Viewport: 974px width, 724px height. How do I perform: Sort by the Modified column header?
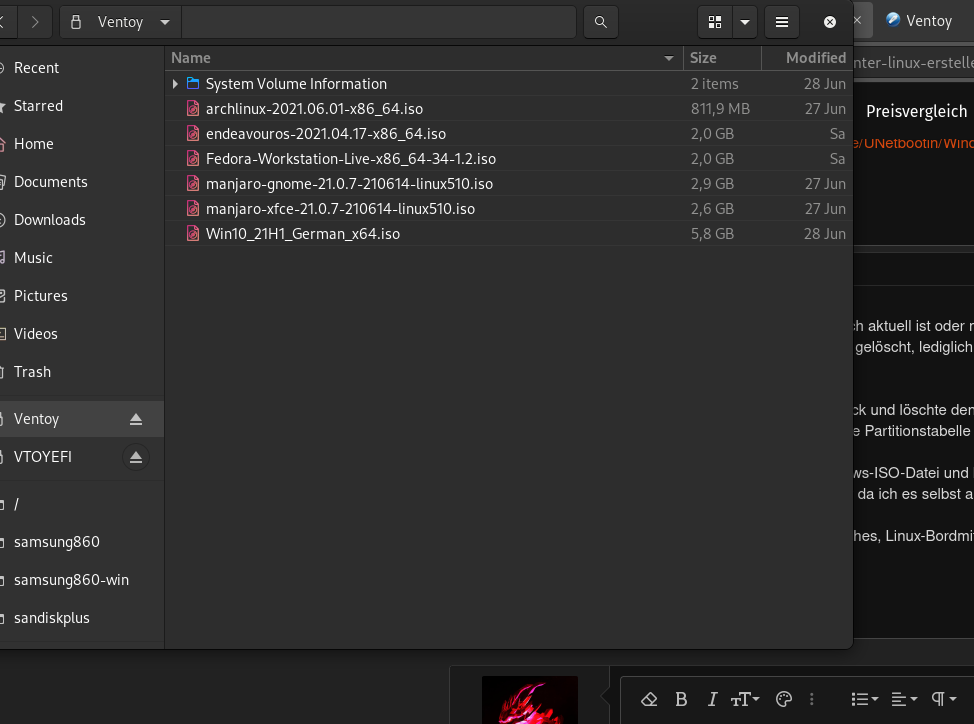click(807, 58)
